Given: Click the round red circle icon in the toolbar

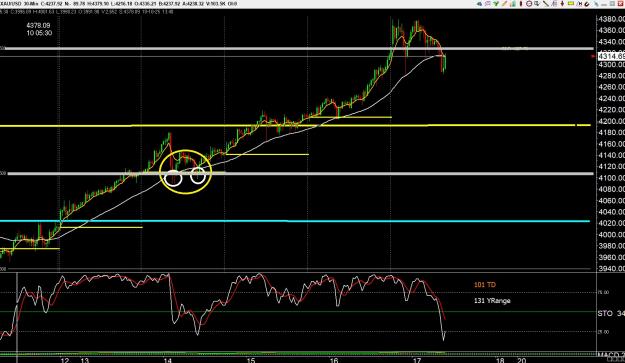Looking at the screenshot, I should pos(529,4).
